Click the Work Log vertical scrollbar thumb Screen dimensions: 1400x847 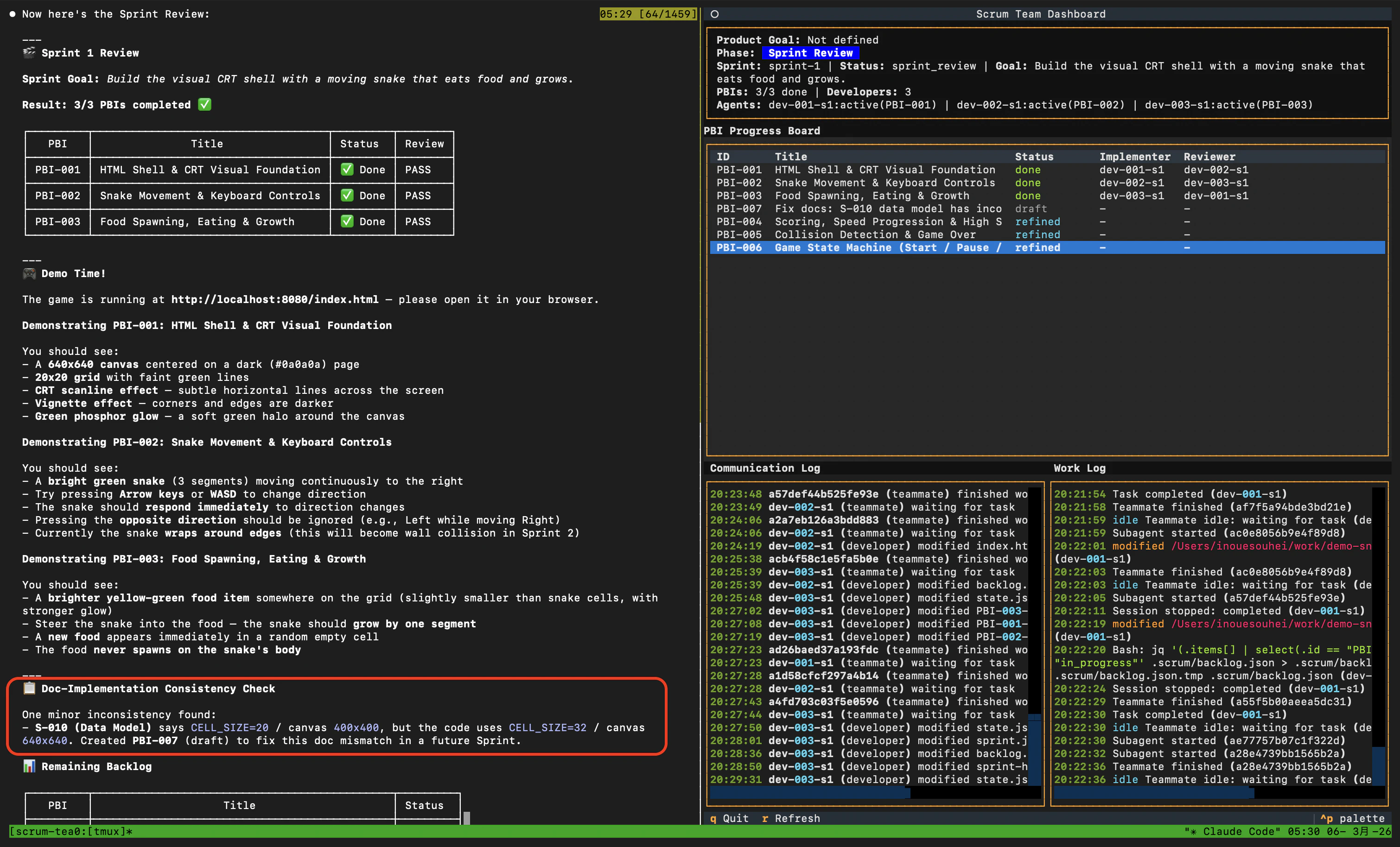coord(1378,766)
